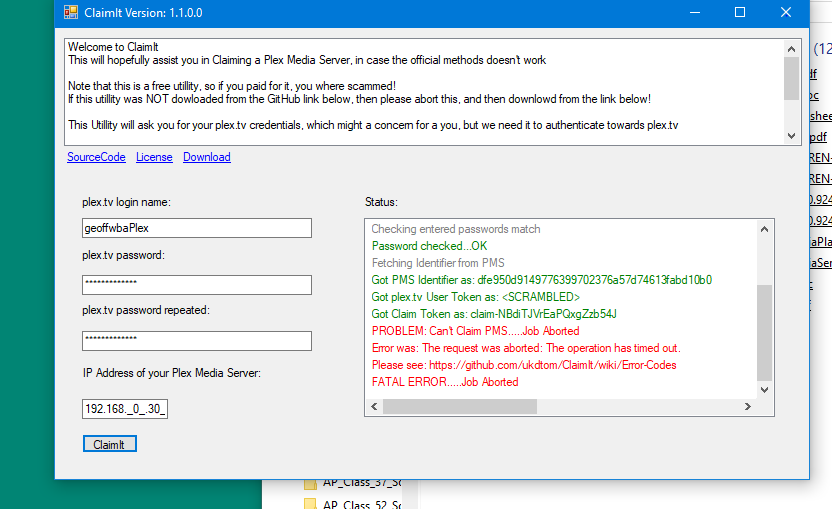Click 'Fetching Identifier from PMS' line
Screen dimensions: 832x509
pyautogui.click(x=438, y=263)
